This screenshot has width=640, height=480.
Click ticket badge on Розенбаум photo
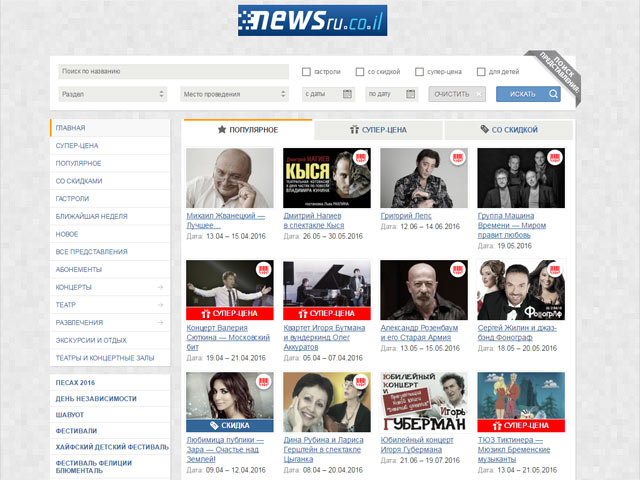(458, 270)
